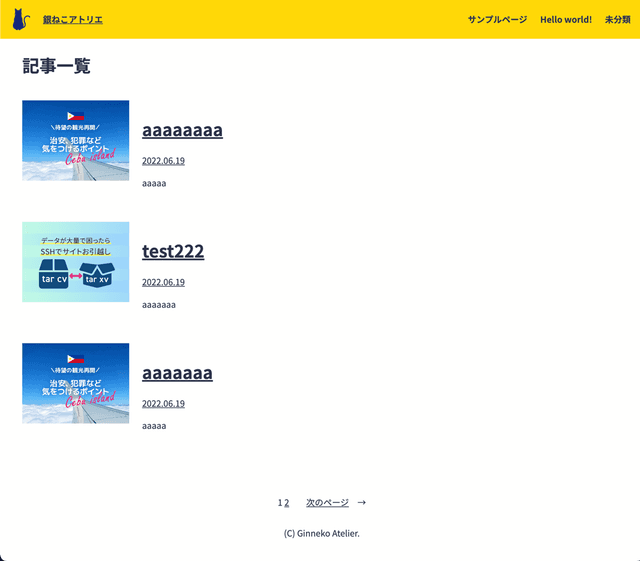
Task: Open the first article titled aaaaaaaa
Action: coord(182,130)
